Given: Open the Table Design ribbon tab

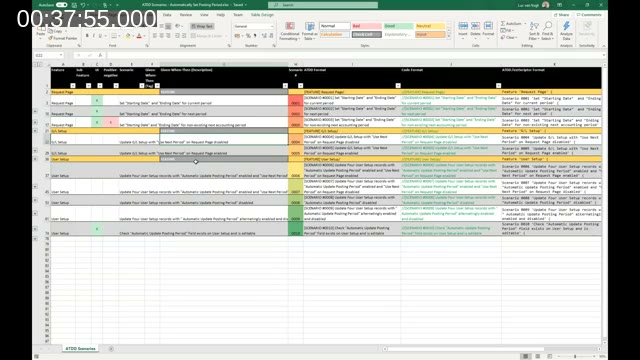Looking at the screenshot, I should click(262, 15).
